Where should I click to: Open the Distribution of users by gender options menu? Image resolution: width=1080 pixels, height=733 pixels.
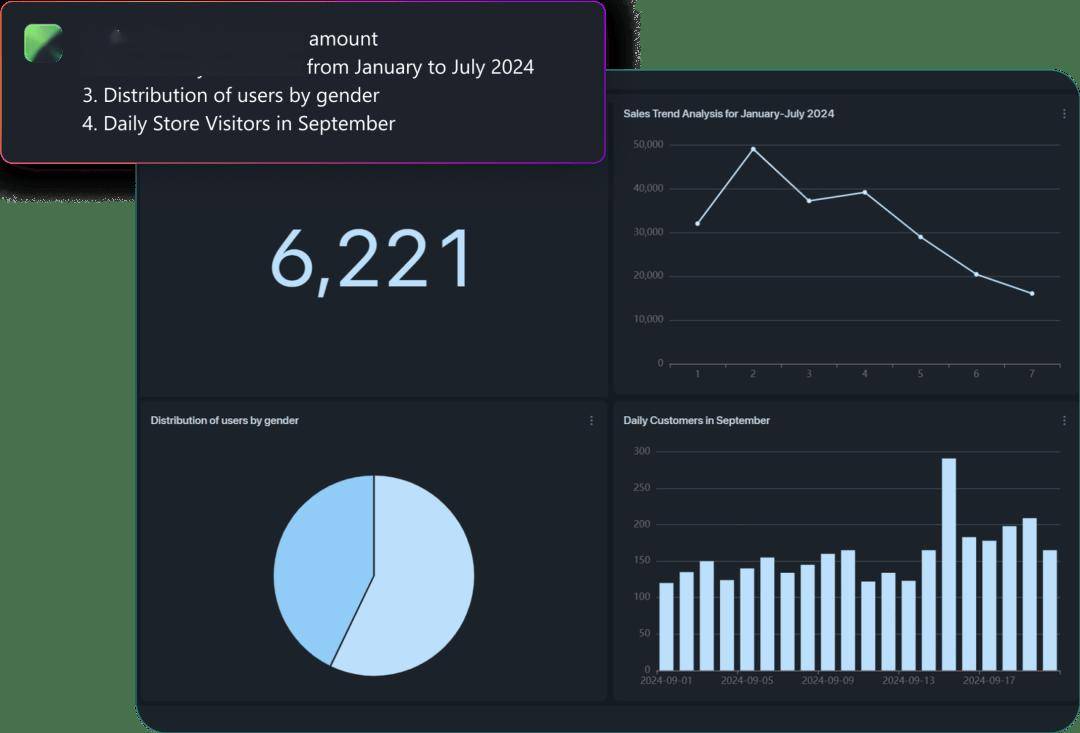click(591, 420)
